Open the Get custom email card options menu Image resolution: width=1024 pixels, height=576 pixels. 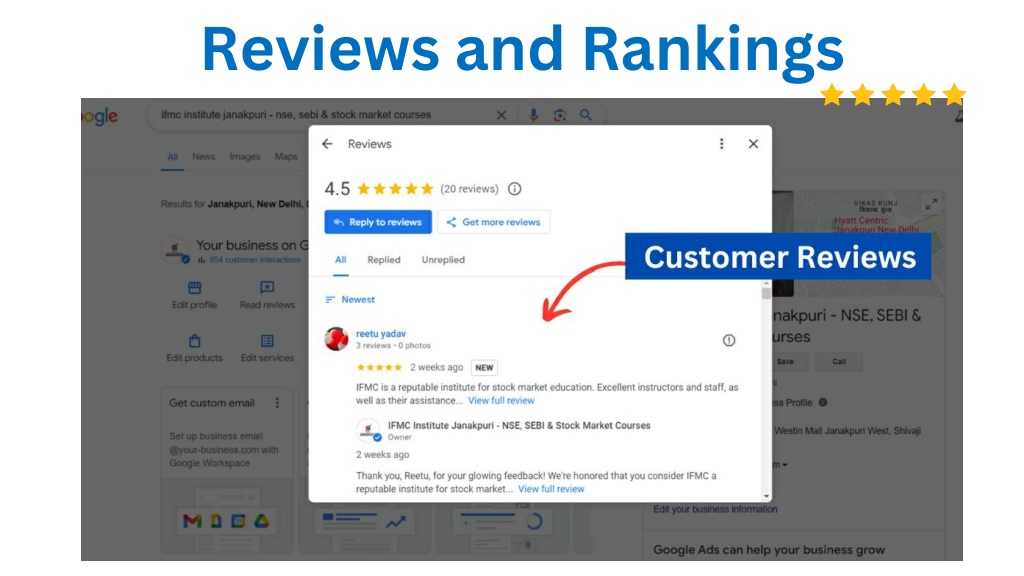277,403
